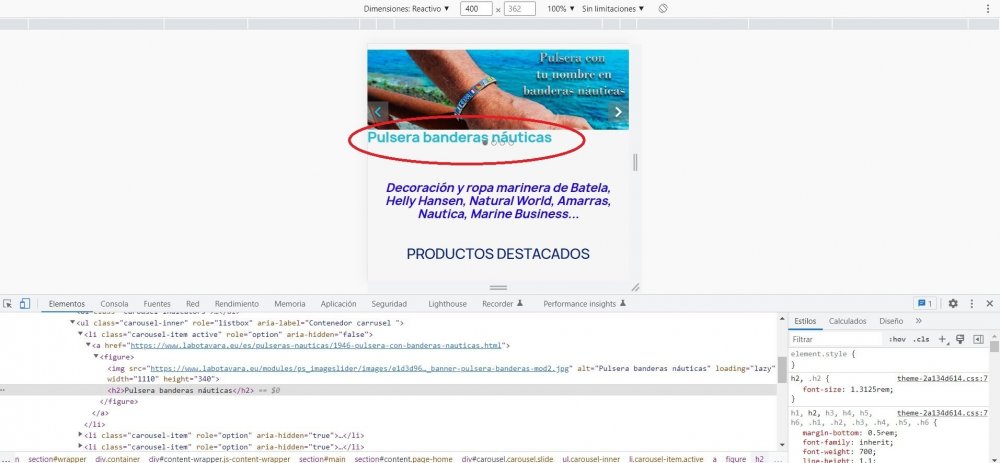Select ul.carousel-inner in the breadcrumb

pos(591,459)
